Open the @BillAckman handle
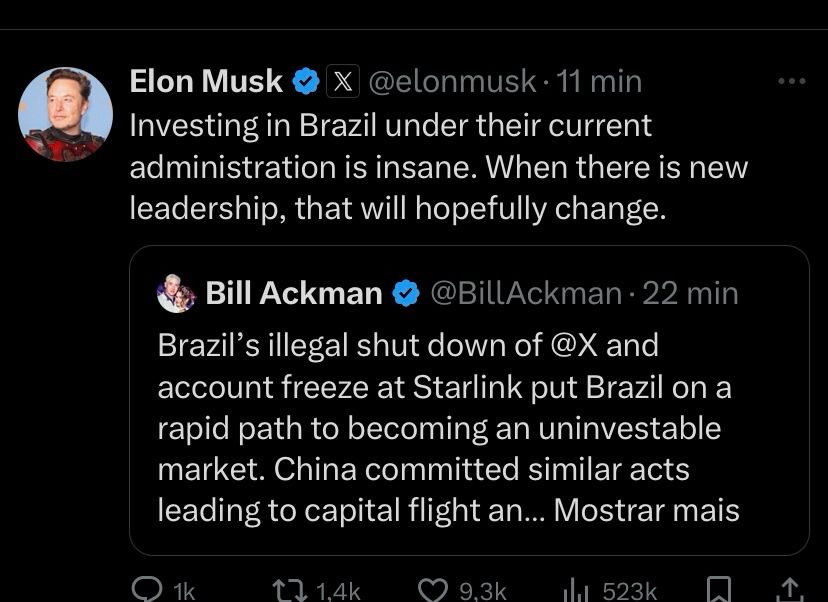 [526, 293]
